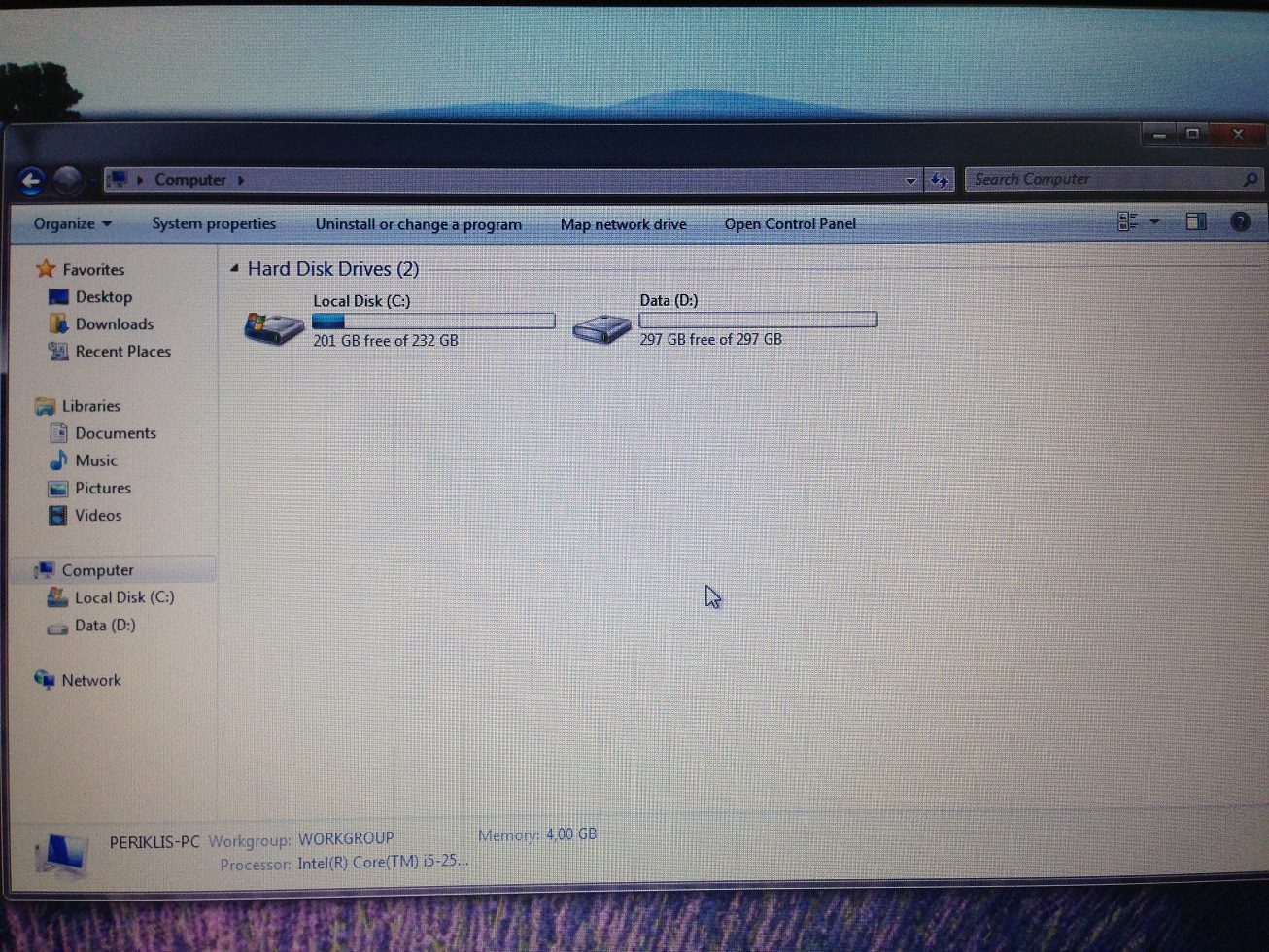1269x952 pixels.
Task: Select Music under Libraries
Action: tap(96, 460)
